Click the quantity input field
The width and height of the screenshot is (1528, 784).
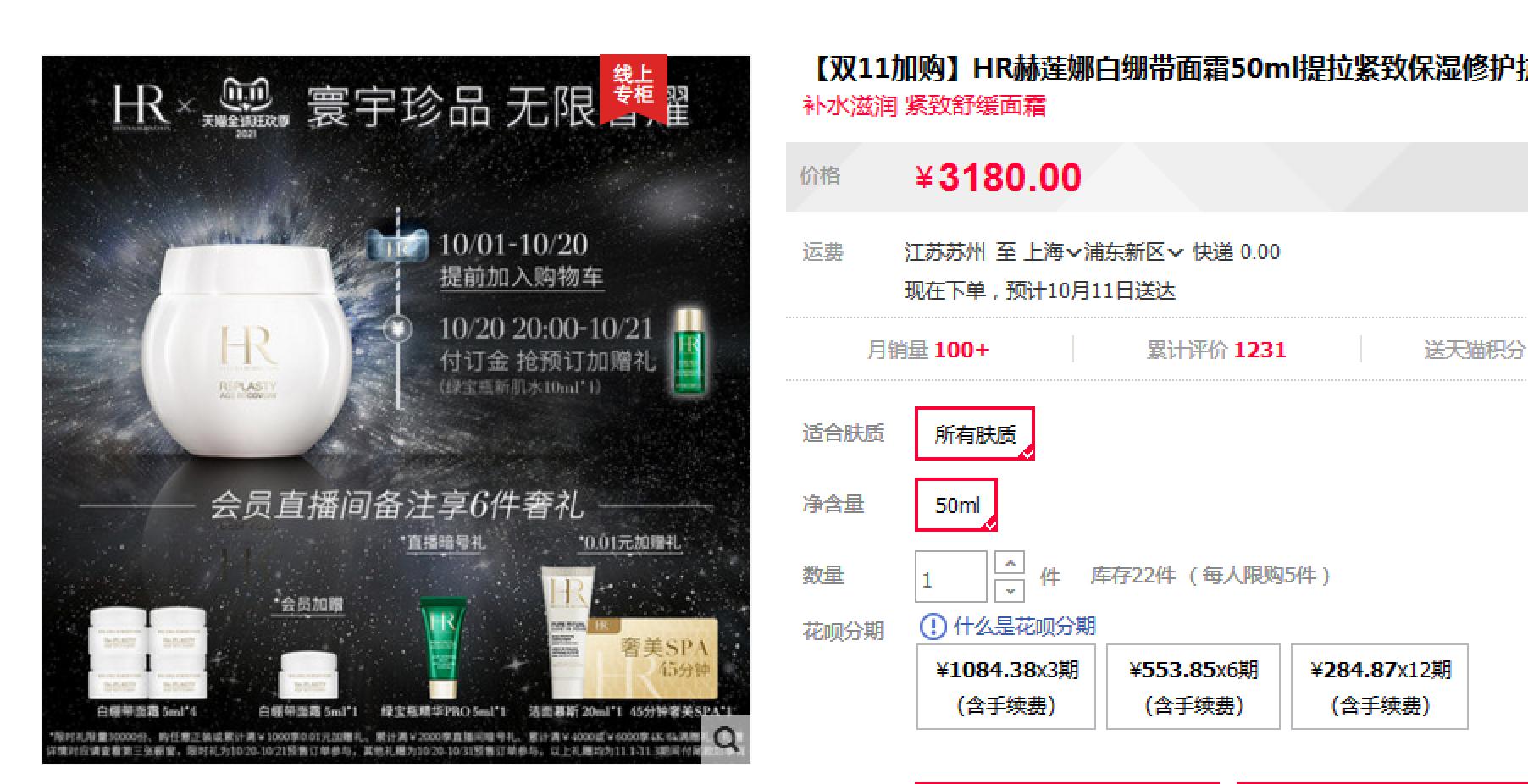(x=951, y=577)
